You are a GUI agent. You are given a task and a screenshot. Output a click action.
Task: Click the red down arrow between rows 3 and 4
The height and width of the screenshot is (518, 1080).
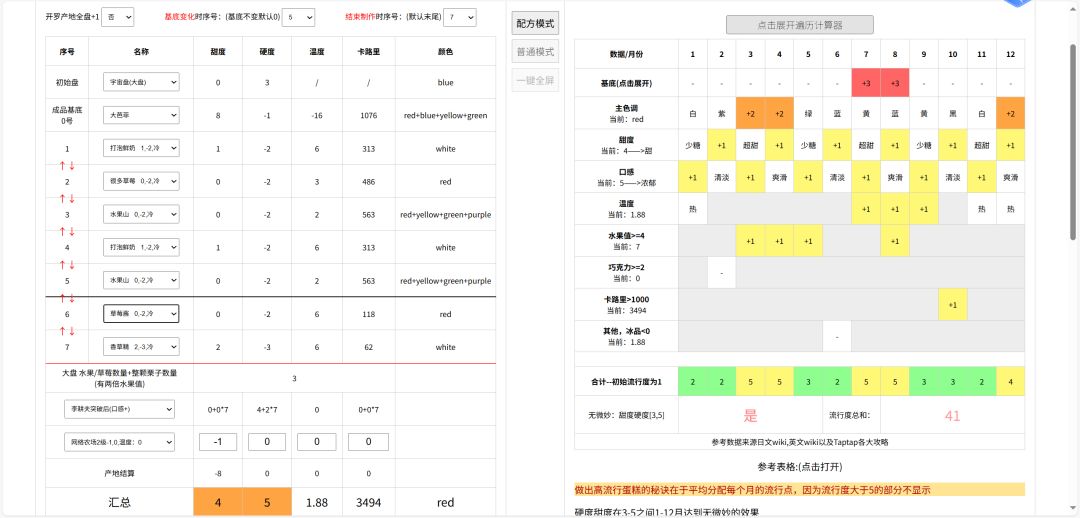(72, 231)
